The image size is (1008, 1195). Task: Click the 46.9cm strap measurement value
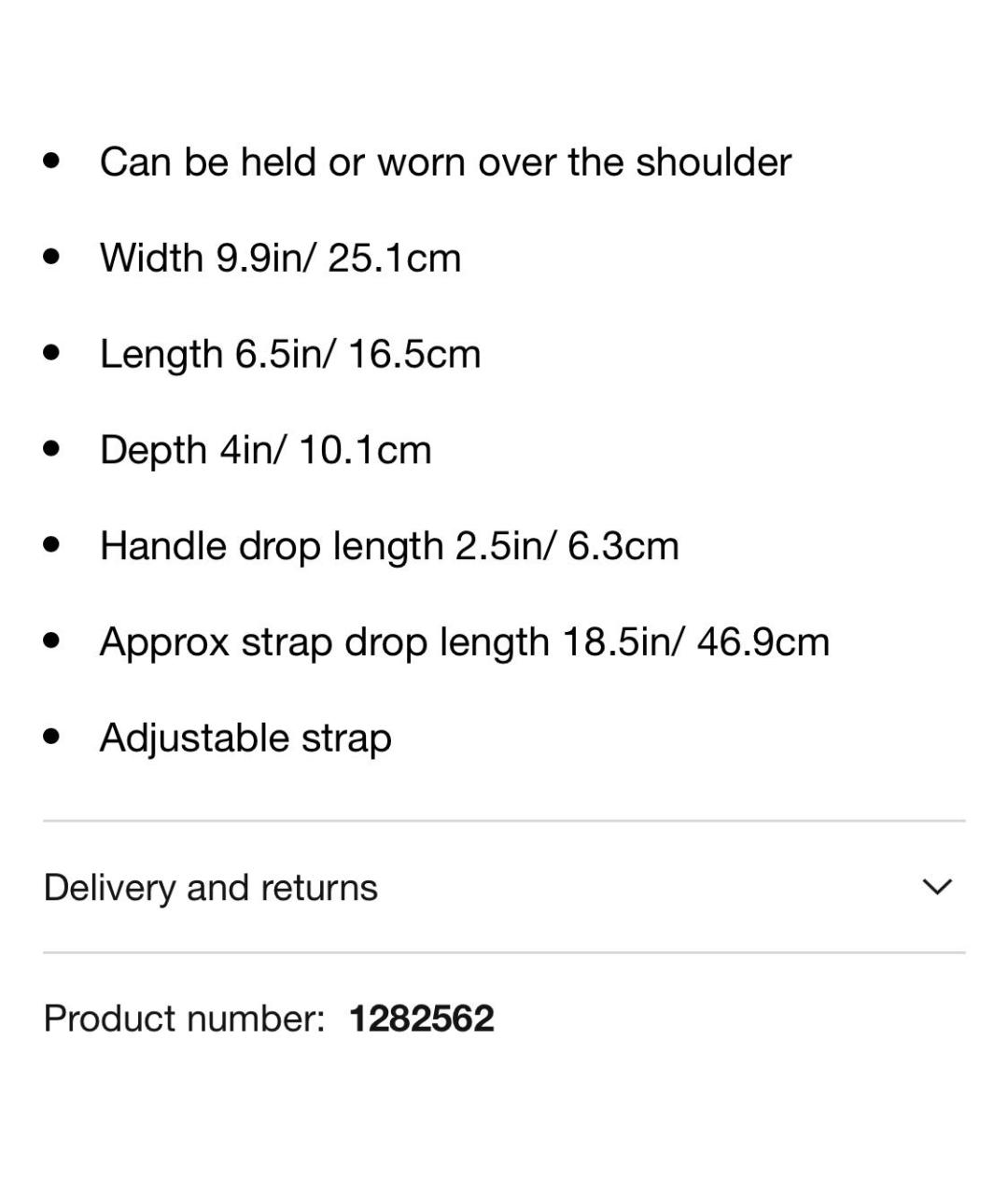pyautogui.click(x=763, y=642)
